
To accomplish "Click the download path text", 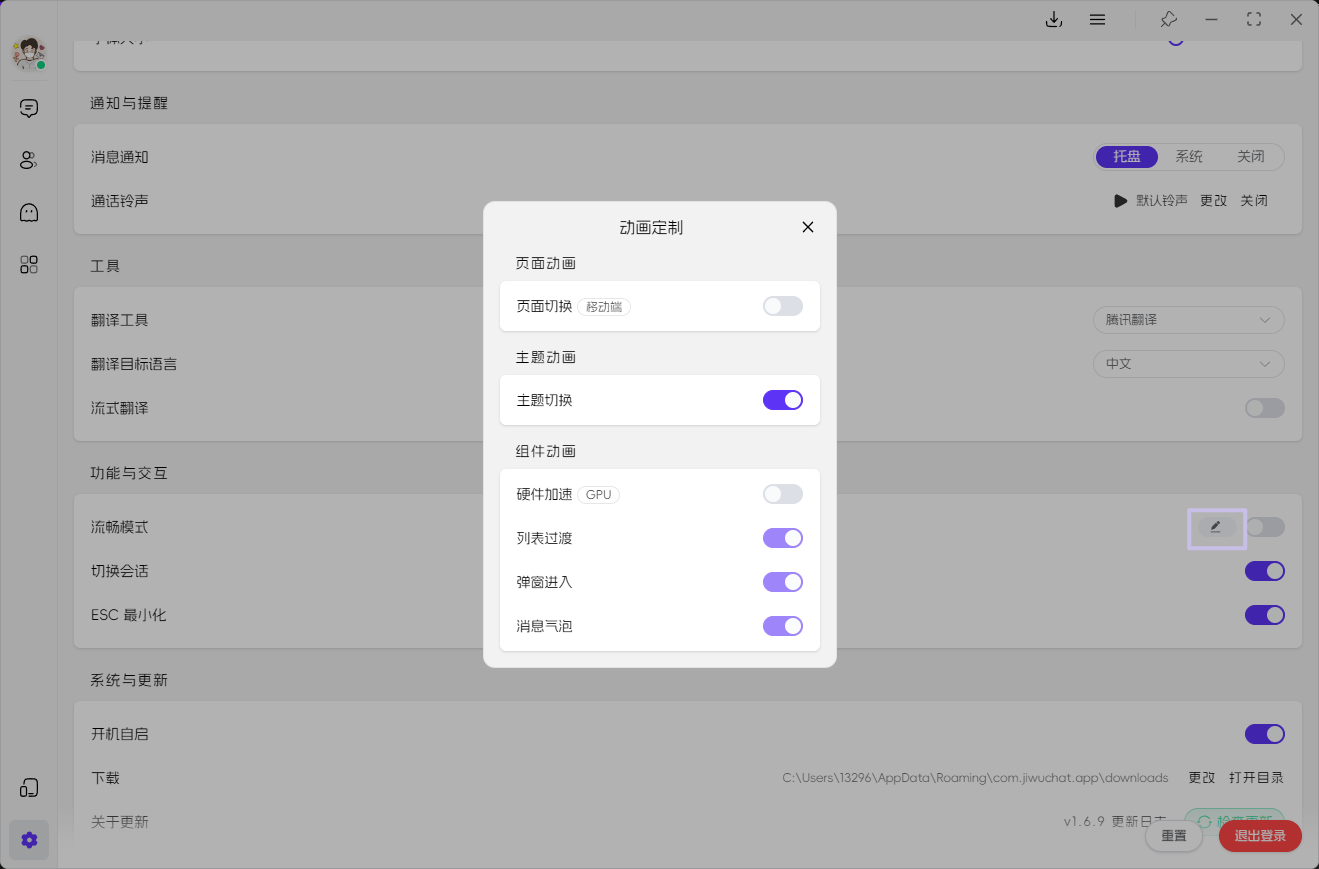I will coord(975,778).
